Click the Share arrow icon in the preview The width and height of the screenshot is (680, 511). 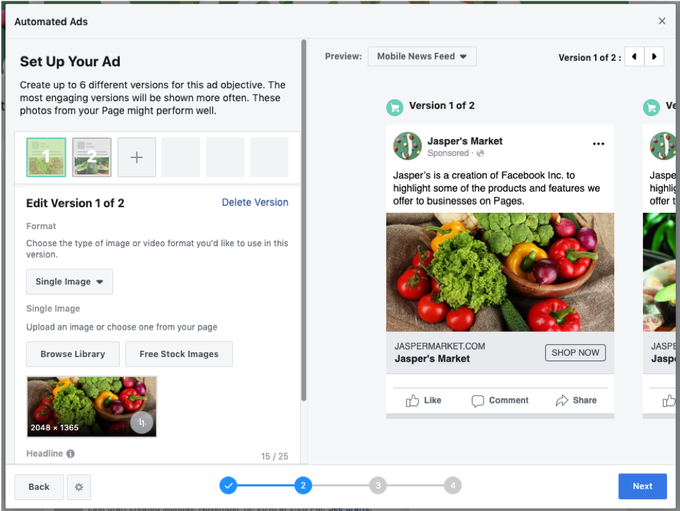click(x=562, y=400)
